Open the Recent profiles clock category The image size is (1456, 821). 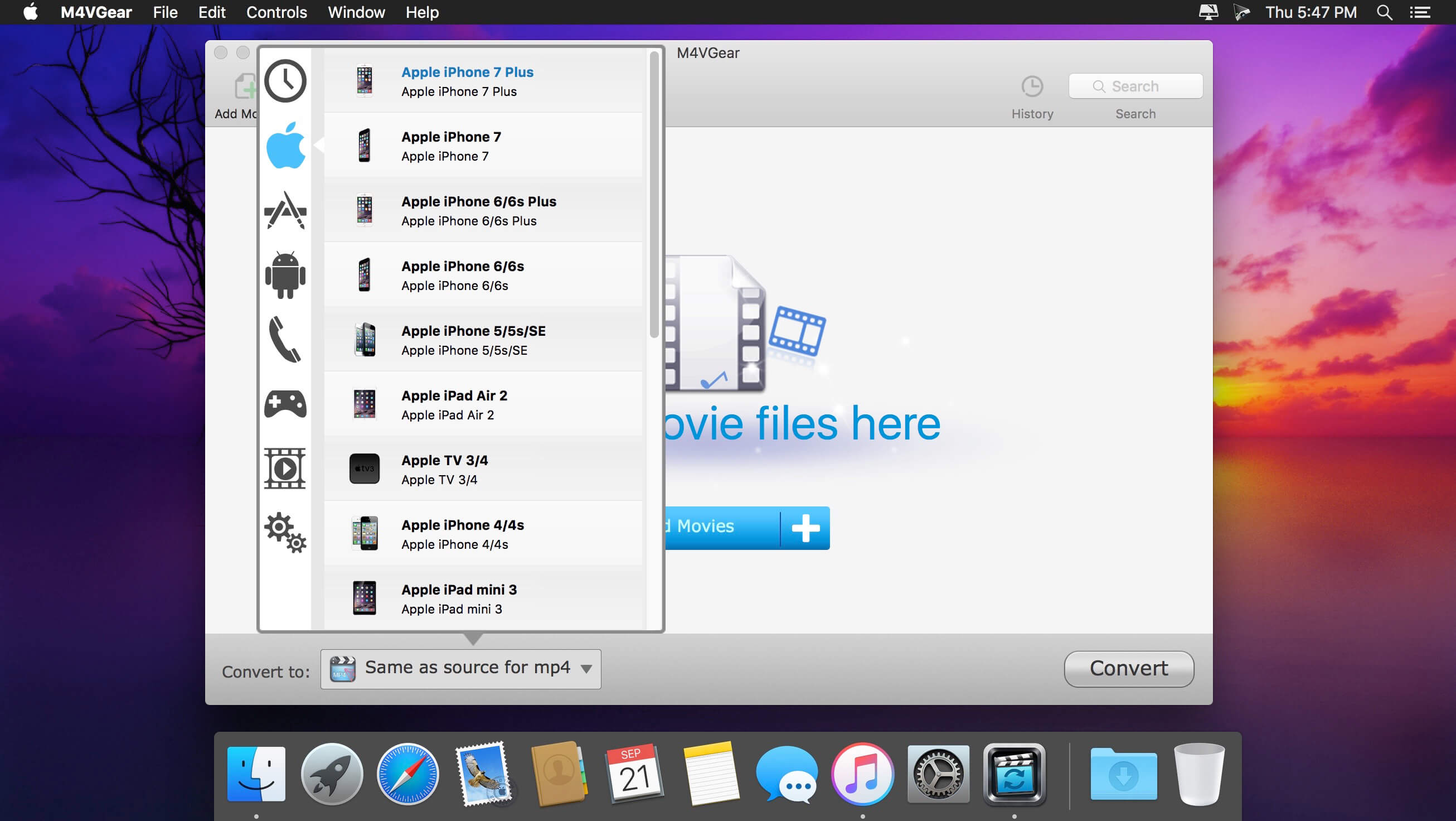click(285, 81)
